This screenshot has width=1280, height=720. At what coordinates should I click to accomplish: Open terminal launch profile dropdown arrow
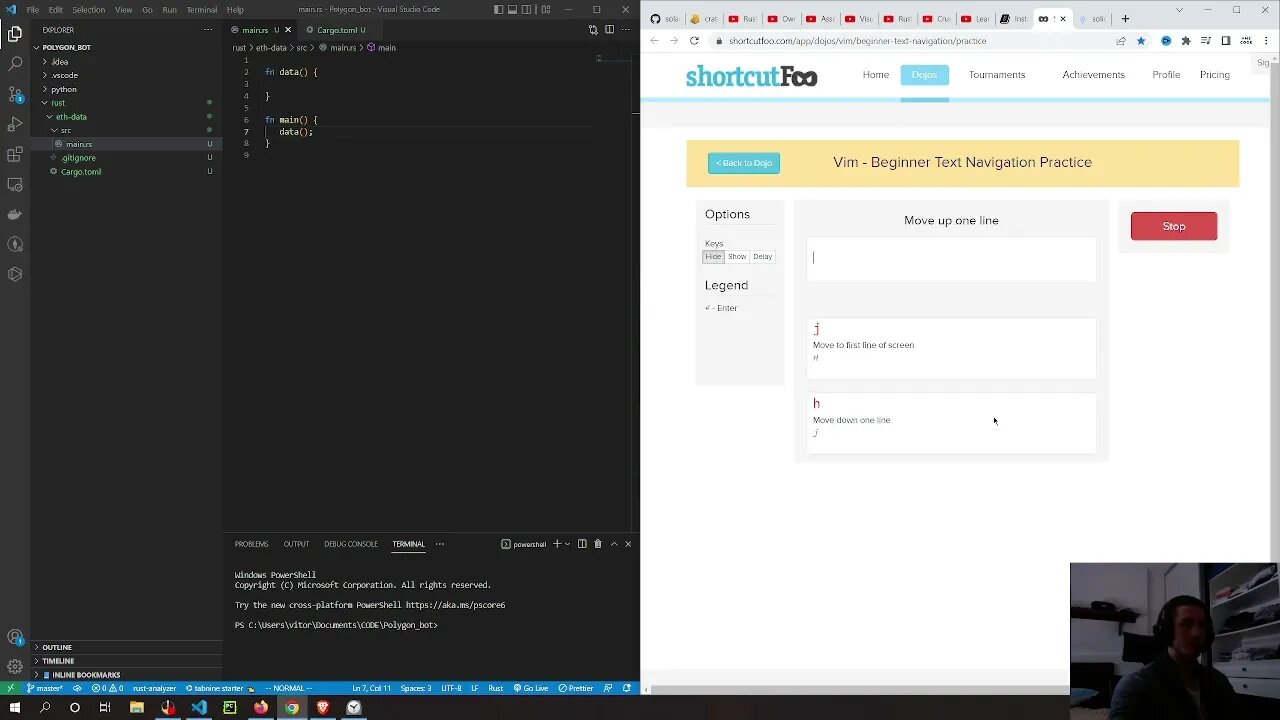[x=567, y=544]
